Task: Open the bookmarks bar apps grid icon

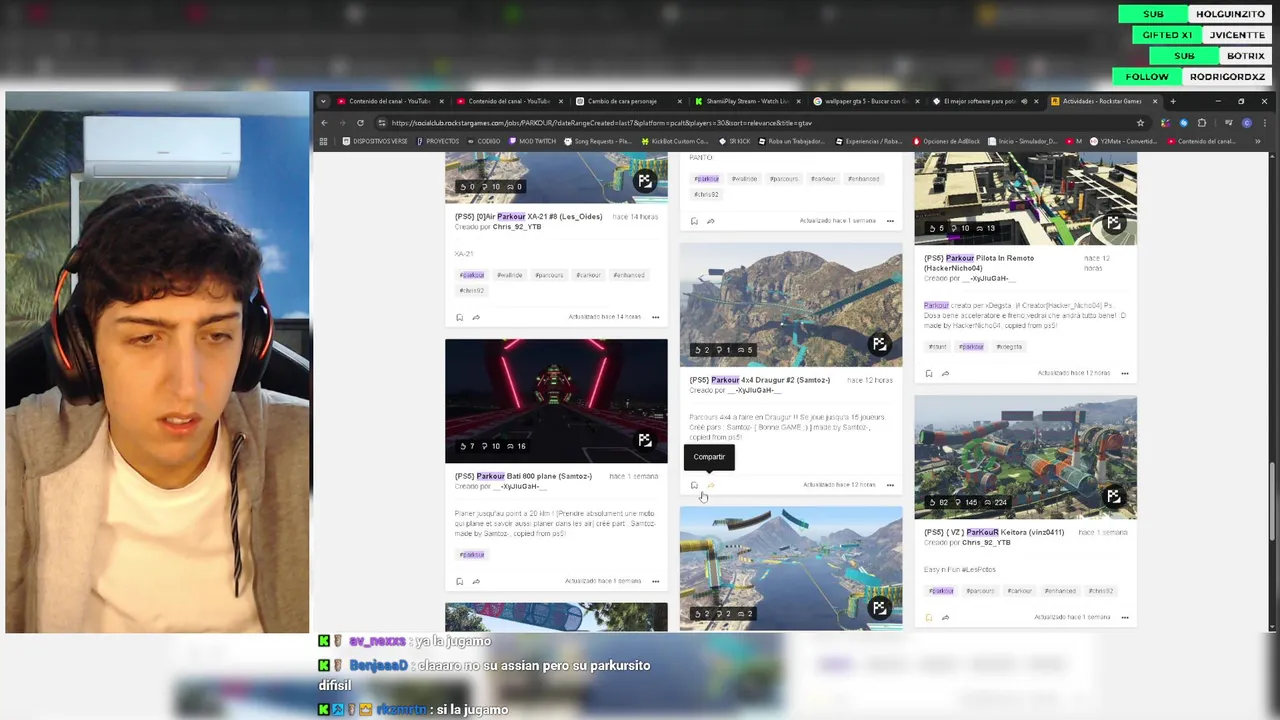Action: point(323,141)
